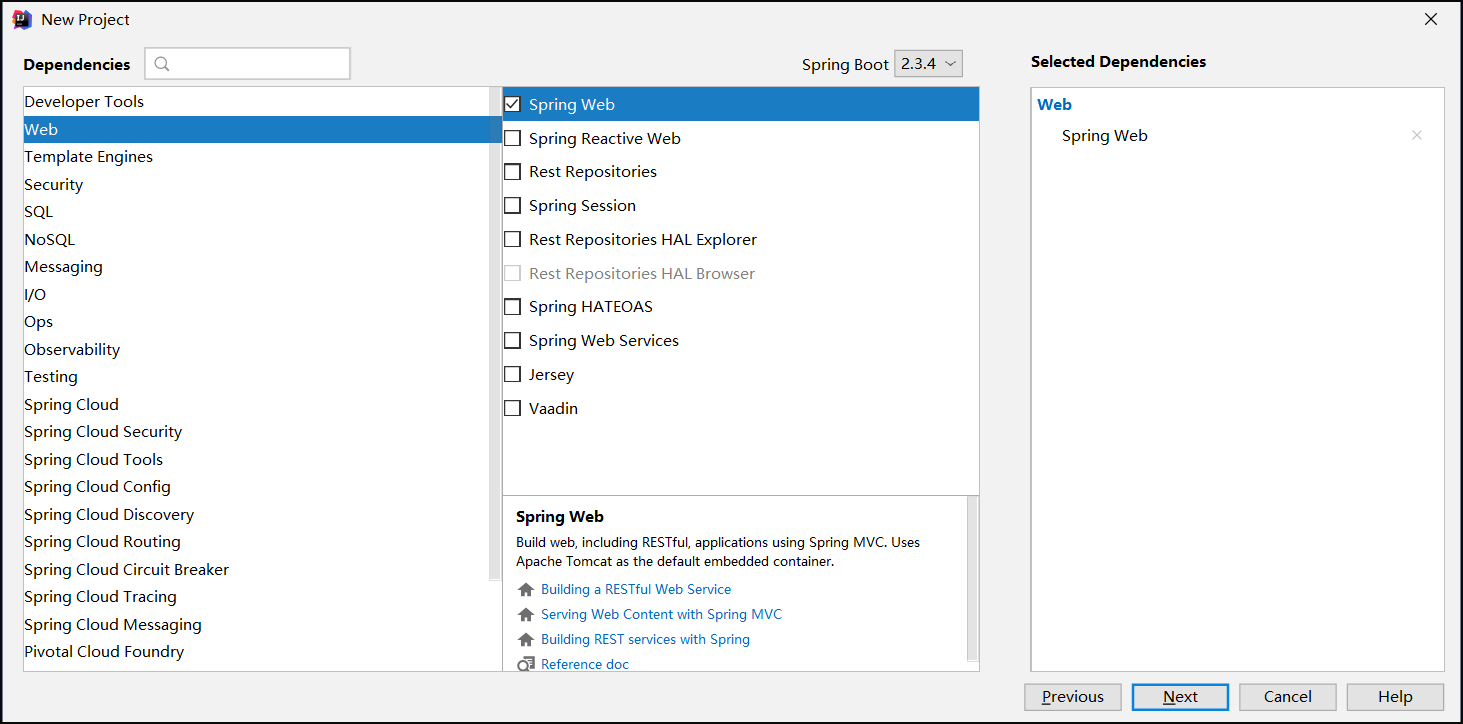Check the Spring Reactive Web checkbox
1463x724 pixels.
click(512, 138)
